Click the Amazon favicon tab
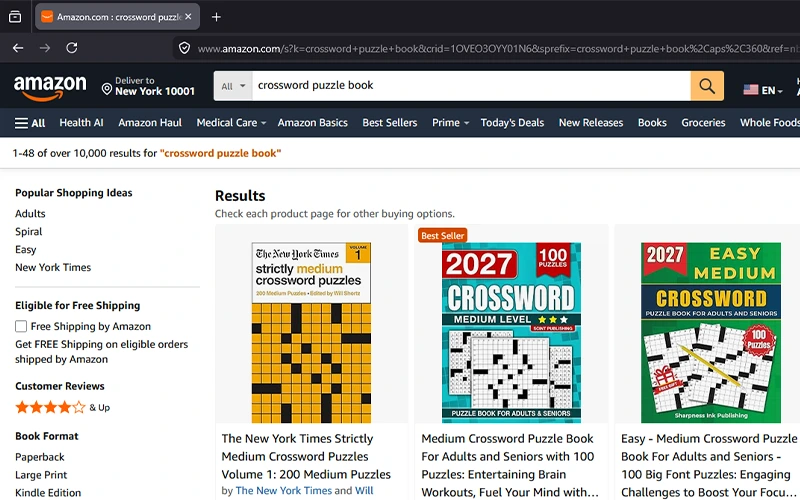The width and height of the screenshot is (800, 500). click(47, 17)
